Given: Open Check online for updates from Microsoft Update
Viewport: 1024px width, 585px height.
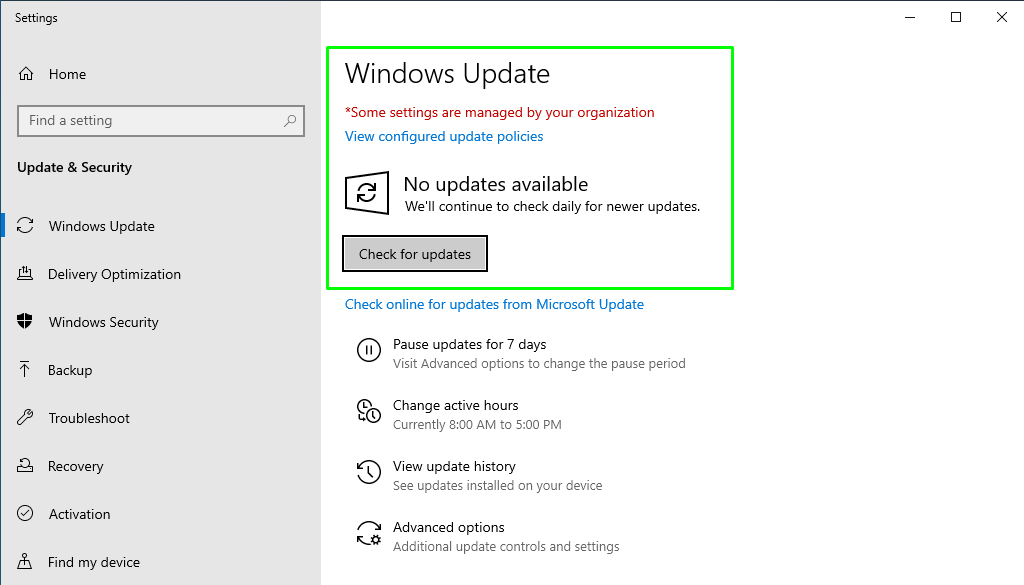Looking at the screenshot, I should pos(494,305).
